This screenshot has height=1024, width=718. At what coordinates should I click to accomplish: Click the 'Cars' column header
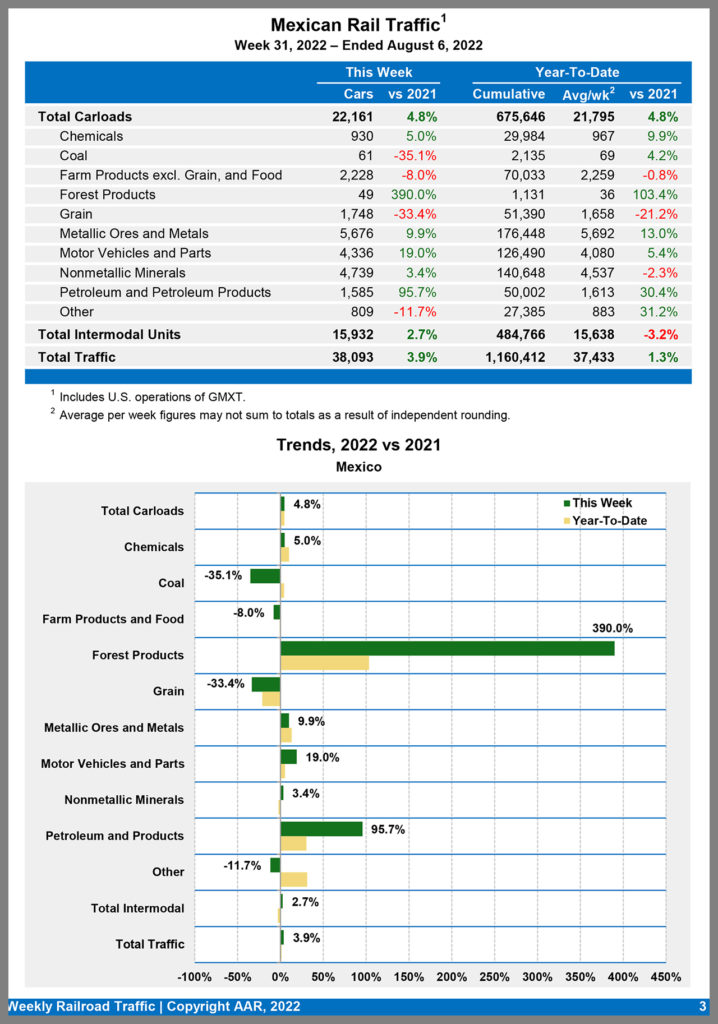pyautogui.click(x=358, y=94)
